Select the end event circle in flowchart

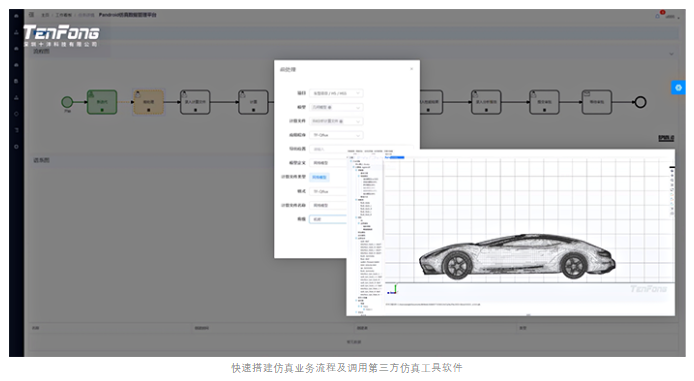[640, 102]
